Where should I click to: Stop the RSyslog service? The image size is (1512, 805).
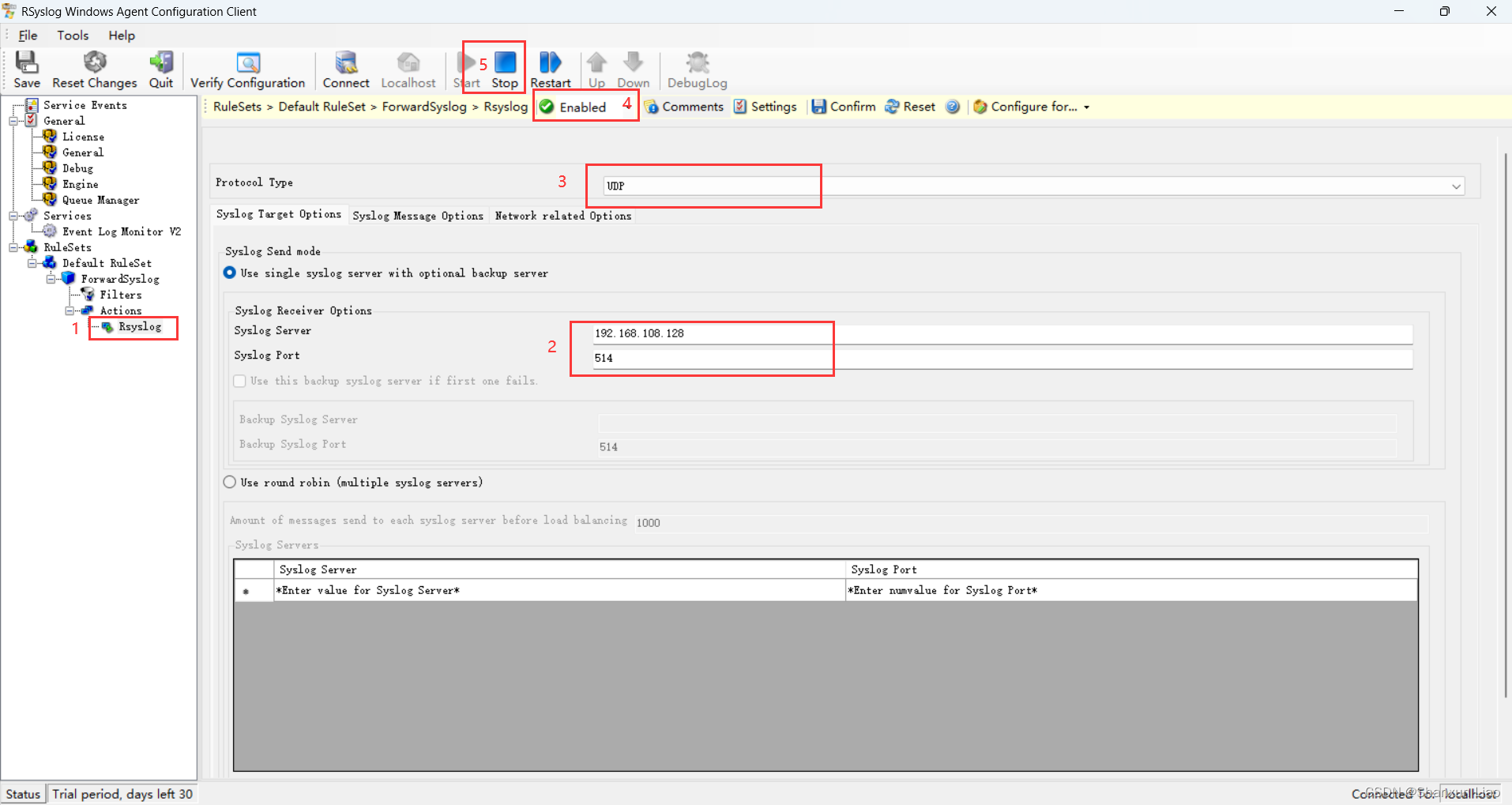(x=504, y=69)
